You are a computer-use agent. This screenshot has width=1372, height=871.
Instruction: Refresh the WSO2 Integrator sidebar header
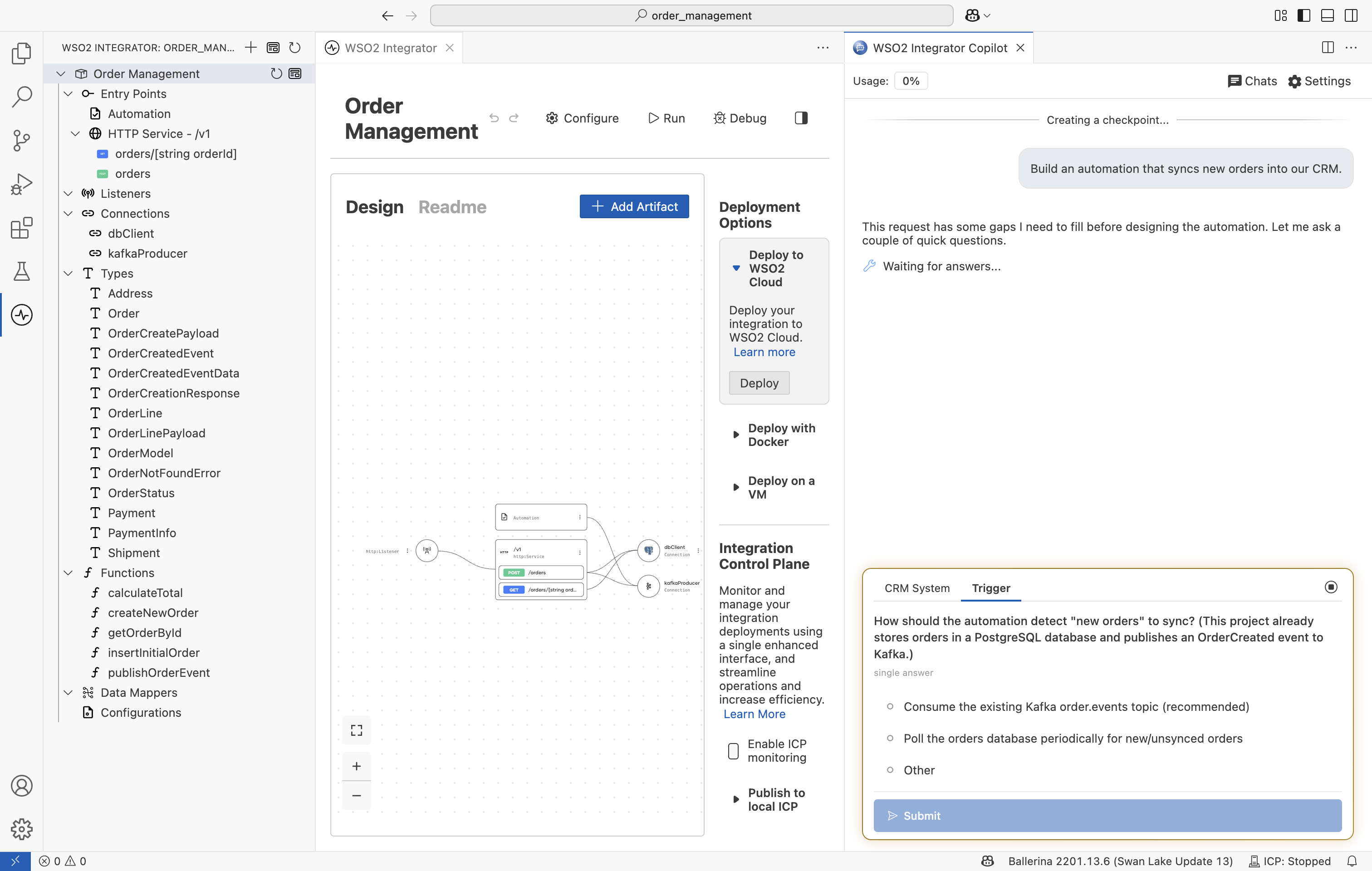pyautogui.click(x=294, y=47)
